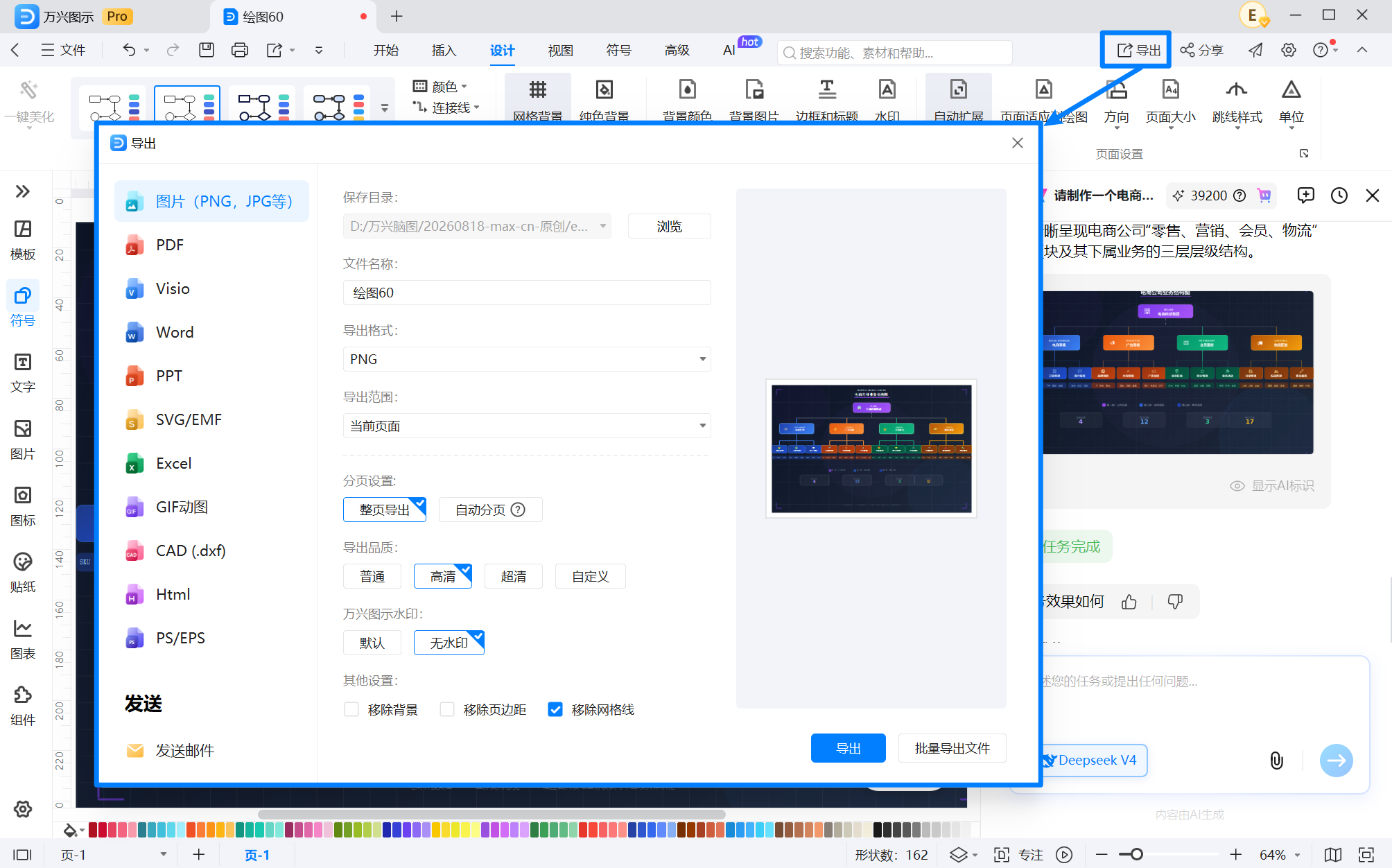The height and width of the screenshot is (868, 1392).
Task: Click thumbs-down feedback icon in AI panel
Action: [x=1175, y=602]
